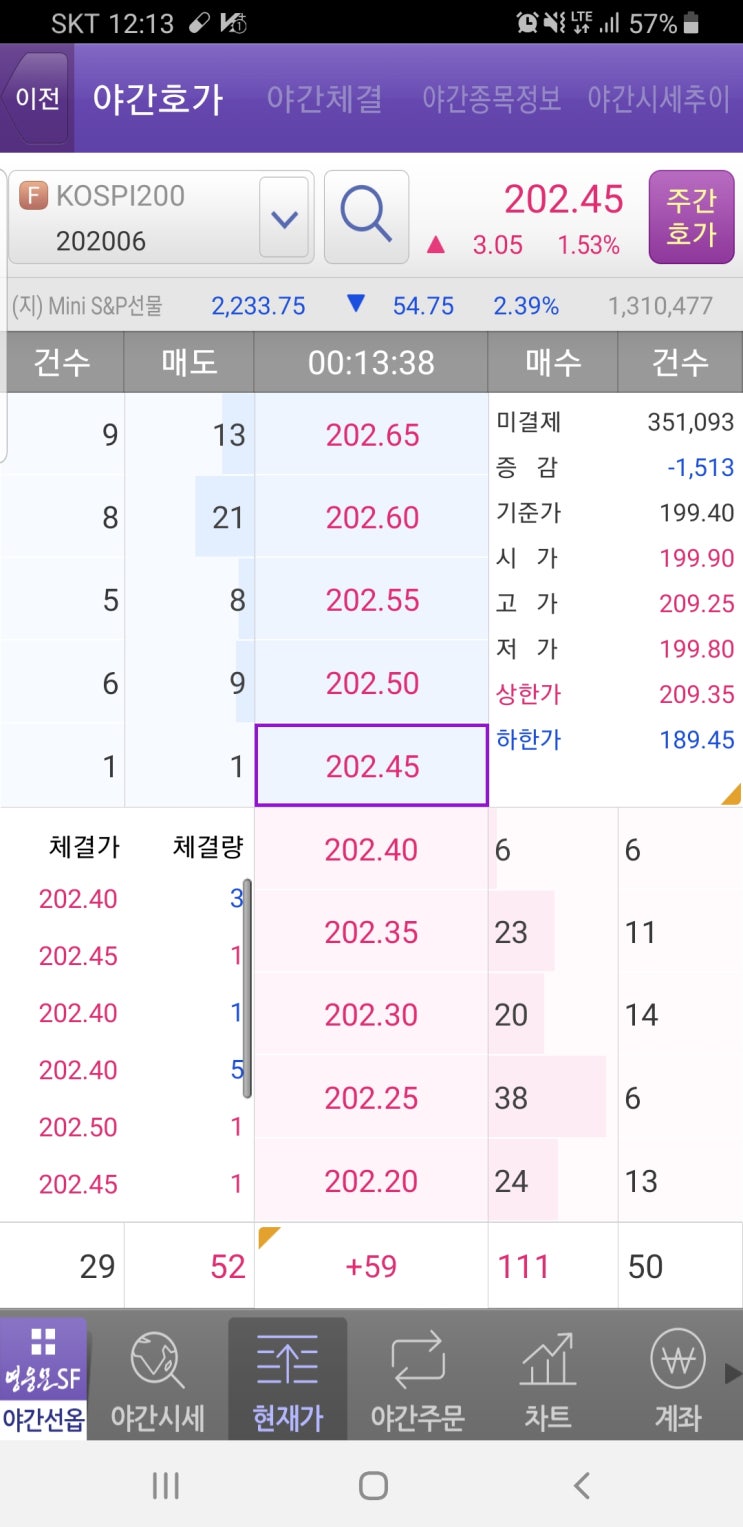The image size is (743, 1527).
Task: Click orange triangle below the 하한가 value
Action: (x=732, y=795)
